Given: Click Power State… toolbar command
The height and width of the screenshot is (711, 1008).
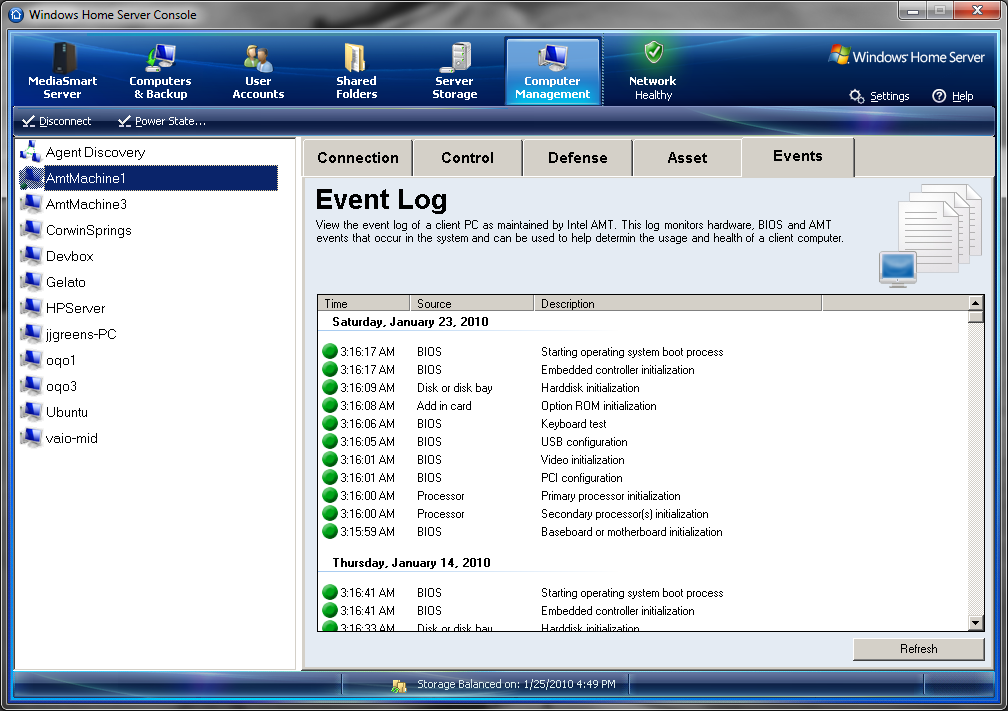Looking at the screenshot, I should point(162,121).
